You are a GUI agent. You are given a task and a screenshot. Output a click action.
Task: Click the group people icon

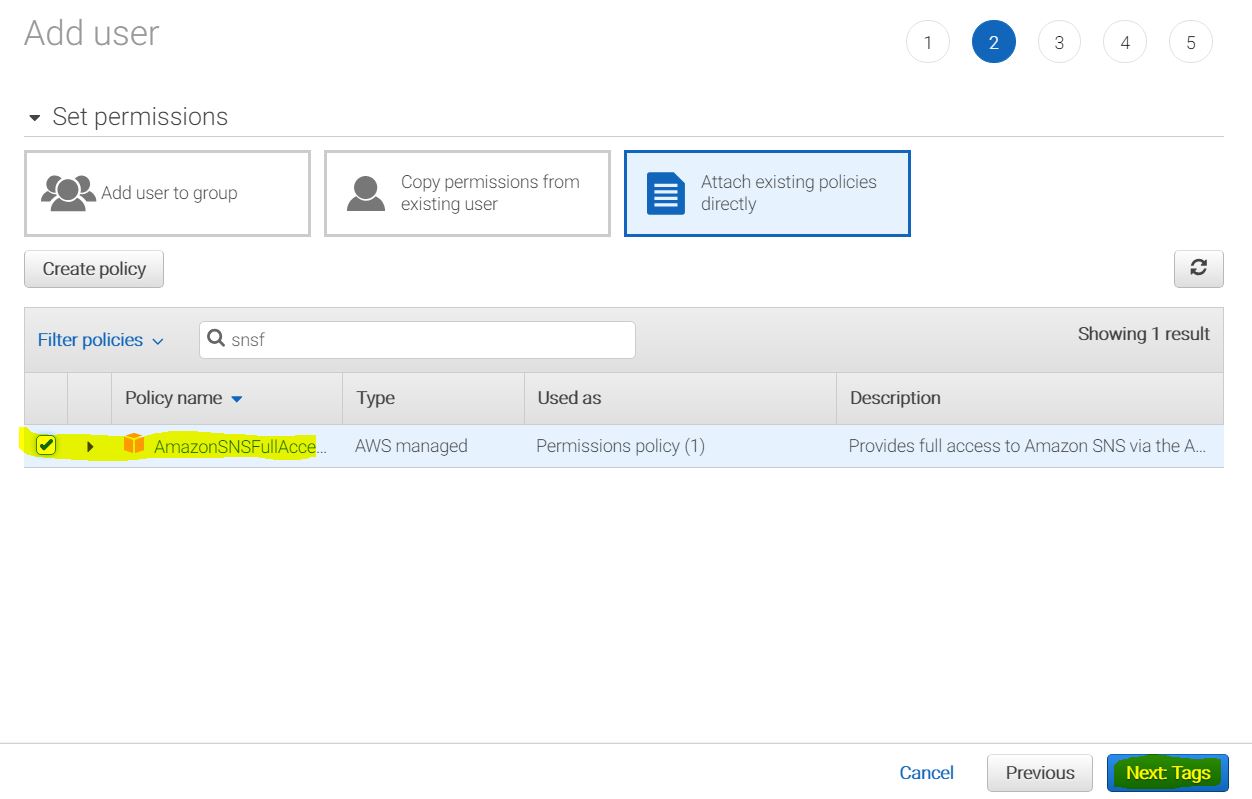[x=68, y=193]
